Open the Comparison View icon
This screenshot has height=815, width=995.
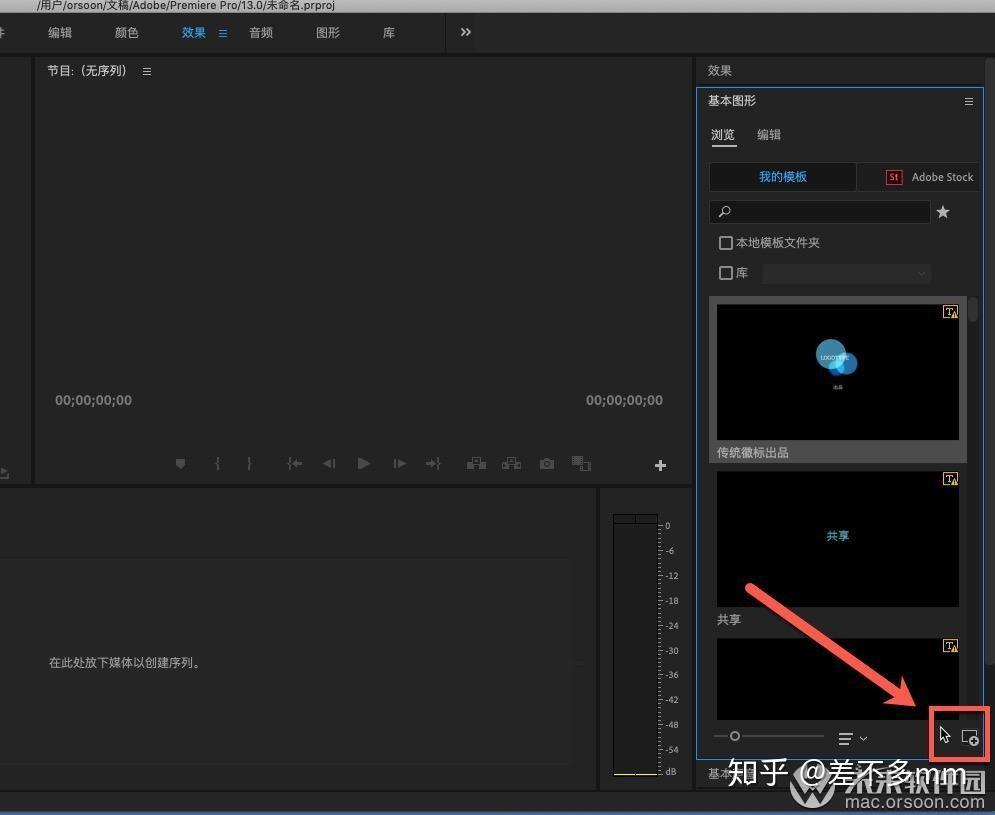pyautogui.click(x=581, y=463)
